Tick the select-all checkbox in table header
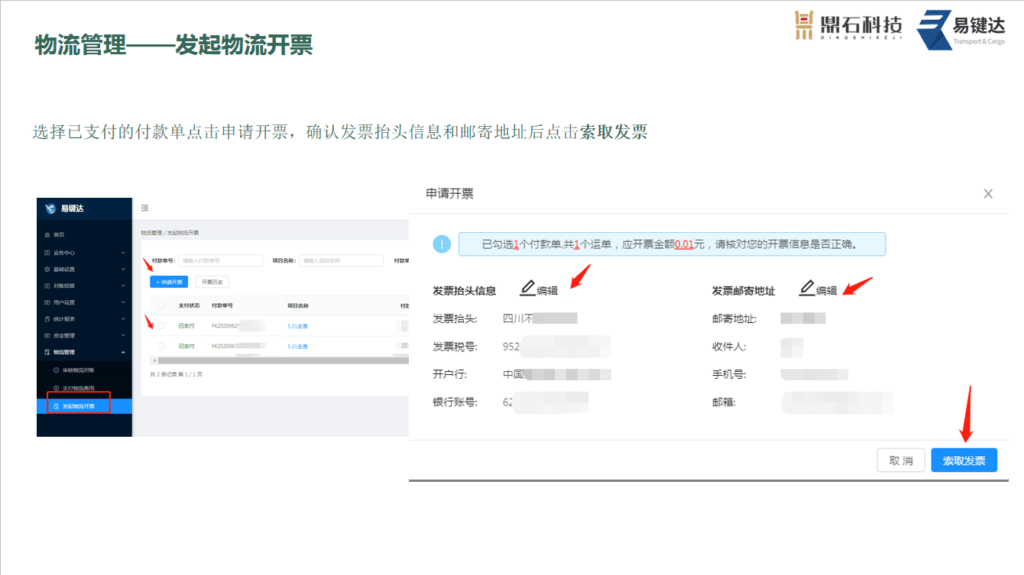The width and height of the screenshot is (1024, 575). click(161, 305)
